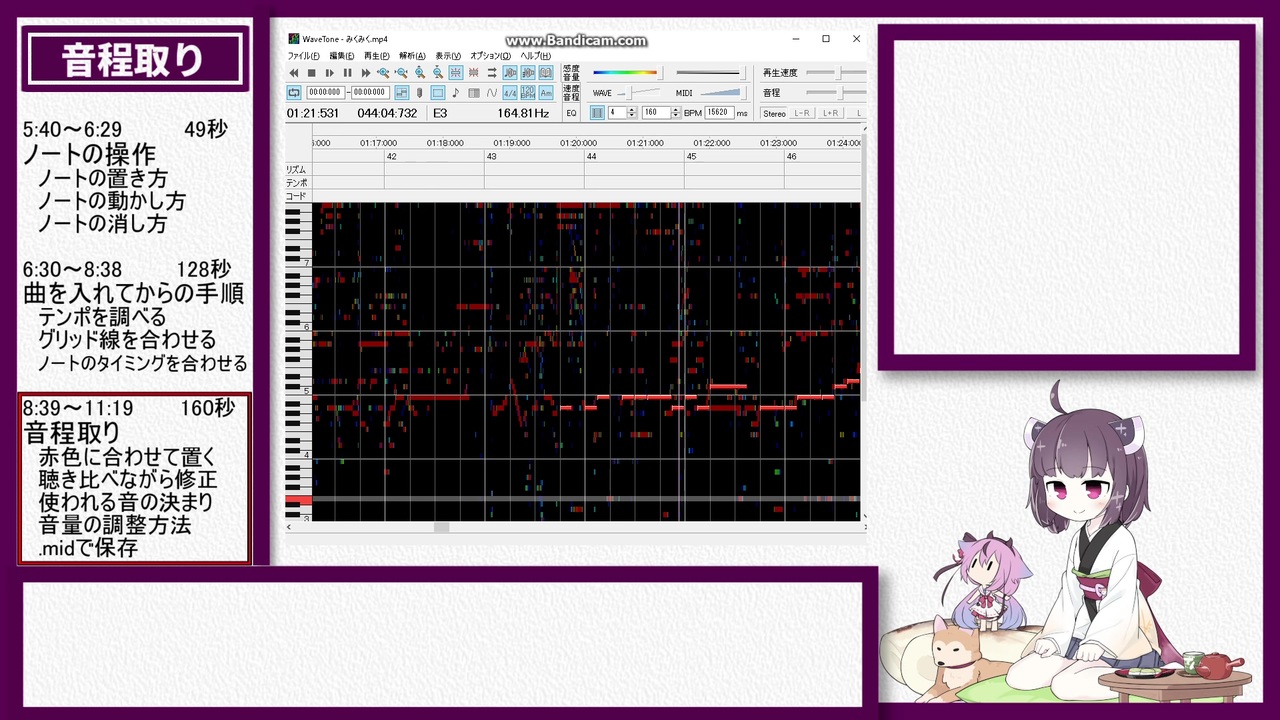Viewport: 1280px width, 720px height.
Task: Click measure marker 44 on the ruler
Action: pos(592,157)
